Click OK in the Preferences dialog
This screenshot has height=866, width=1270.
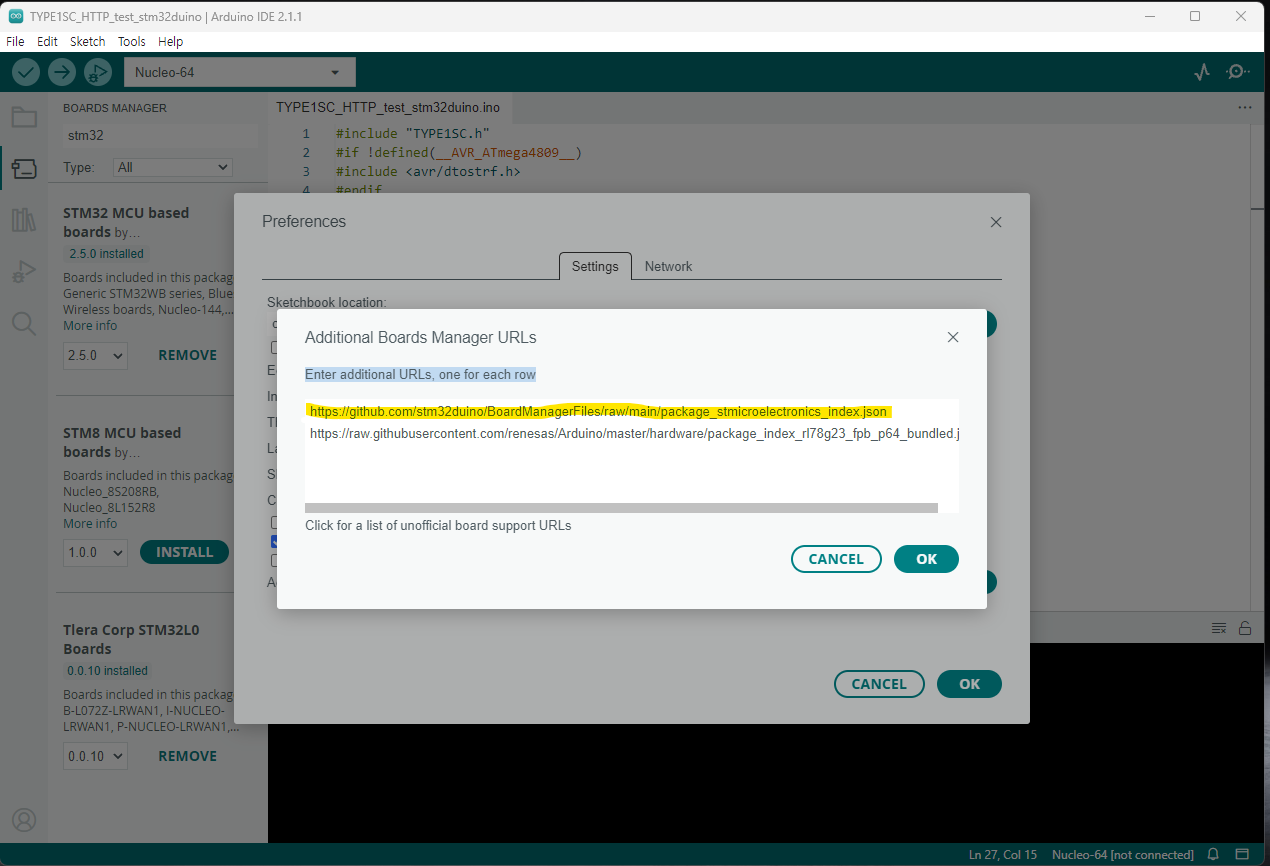point(969,684)
